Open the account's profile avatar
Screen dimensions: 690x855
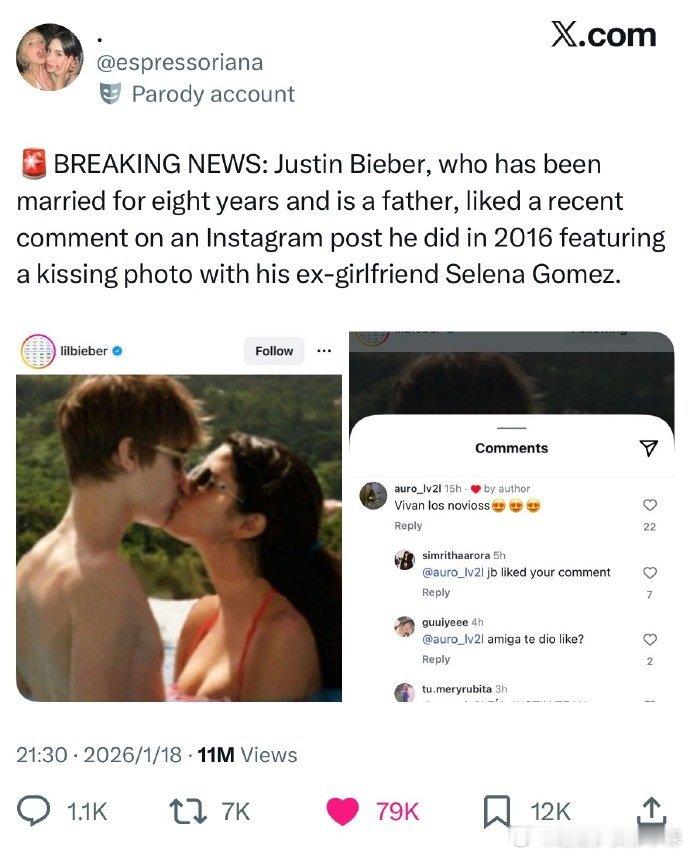pyautogui.click(x=50, y=57)
